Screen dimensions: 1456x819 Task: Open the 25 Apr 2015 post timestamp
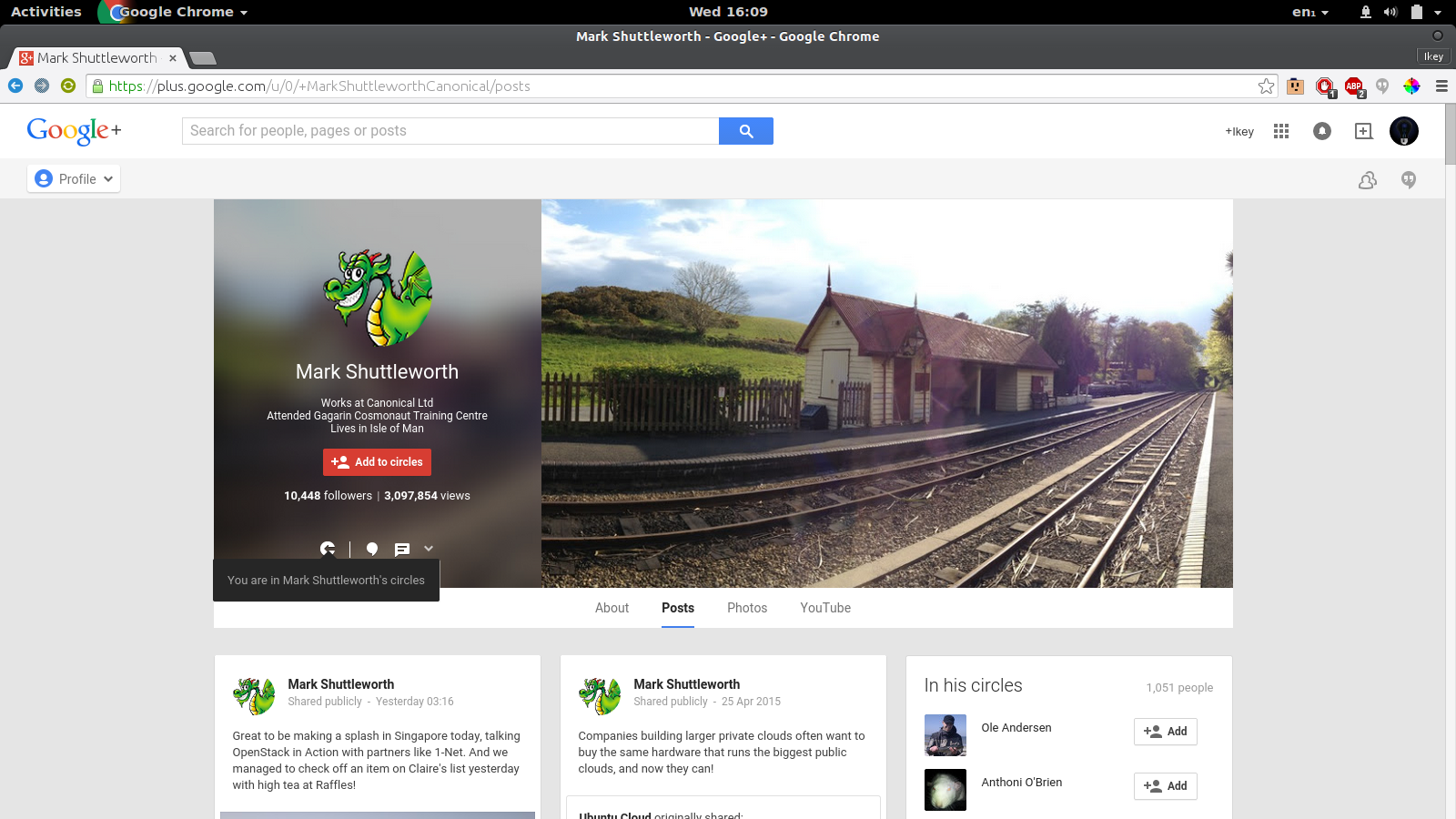pos(751,702)
